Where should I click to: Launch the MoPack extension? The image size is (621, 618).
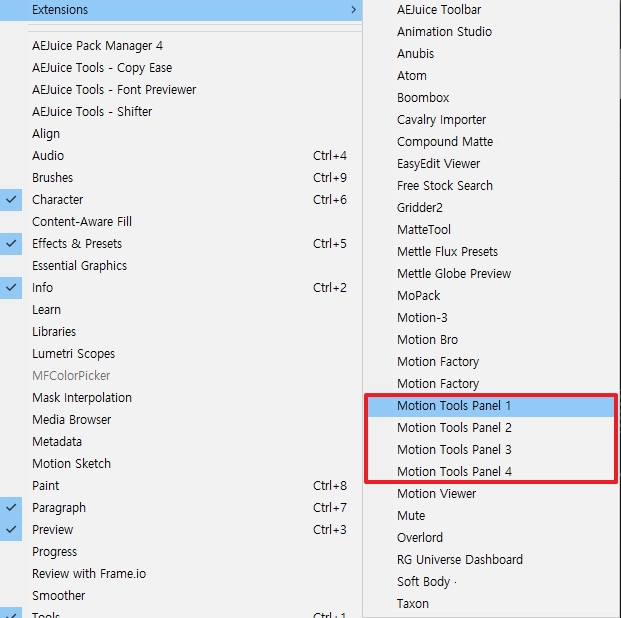point(419,296)
